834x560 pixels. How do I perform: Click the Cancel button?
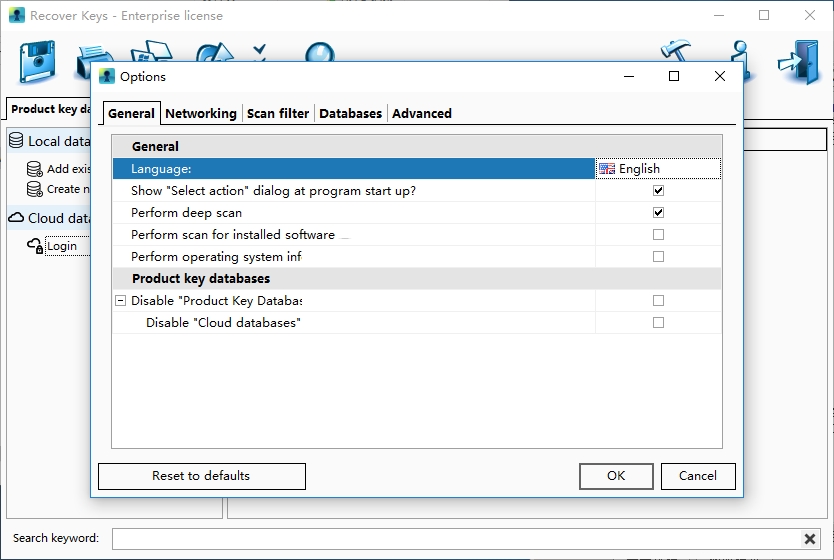[x=698, y=476]
